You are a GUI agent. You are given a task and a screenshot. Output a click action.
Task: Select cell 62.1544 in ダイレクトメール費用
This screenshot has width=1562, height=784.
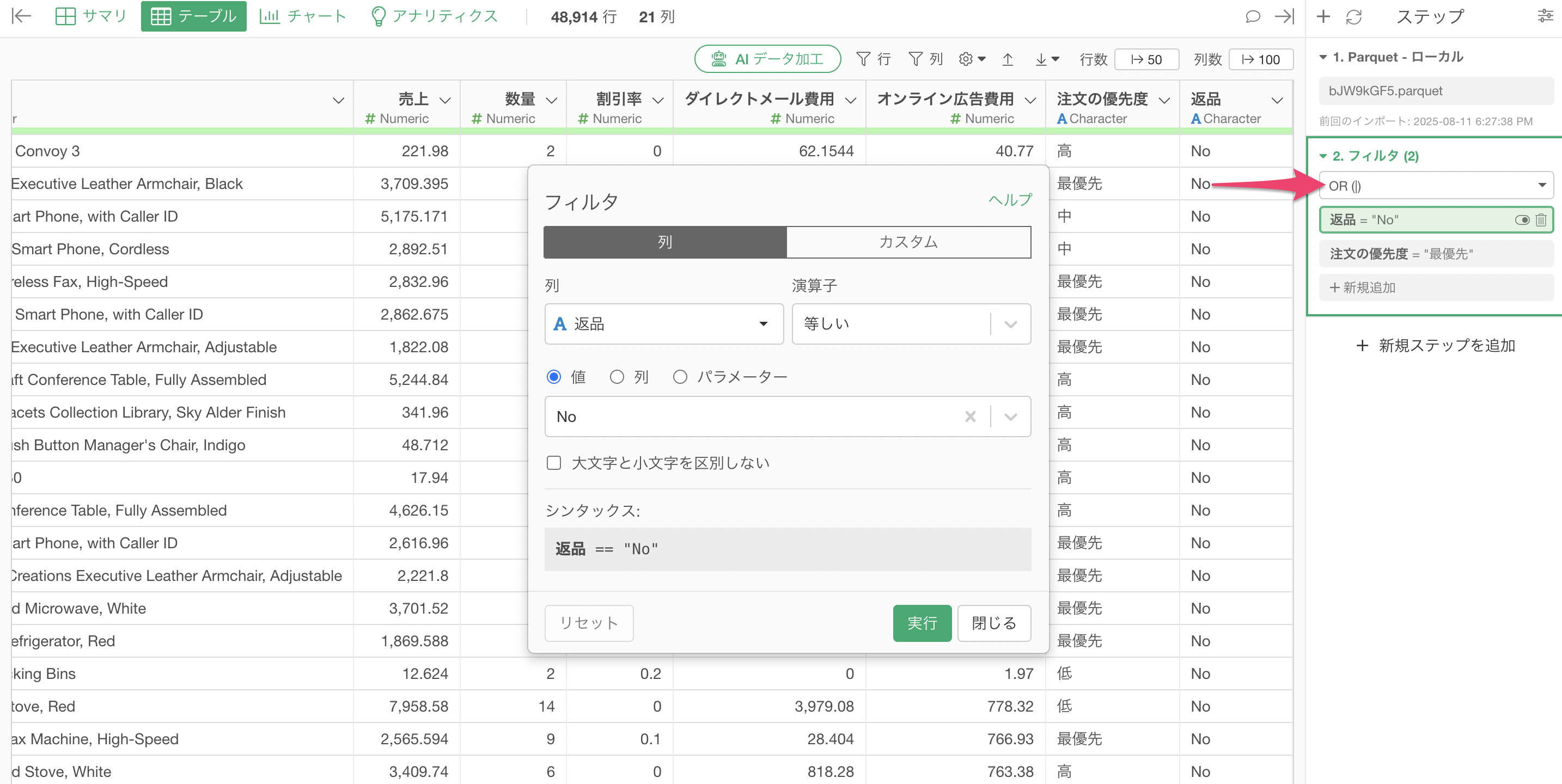[769, 151]
